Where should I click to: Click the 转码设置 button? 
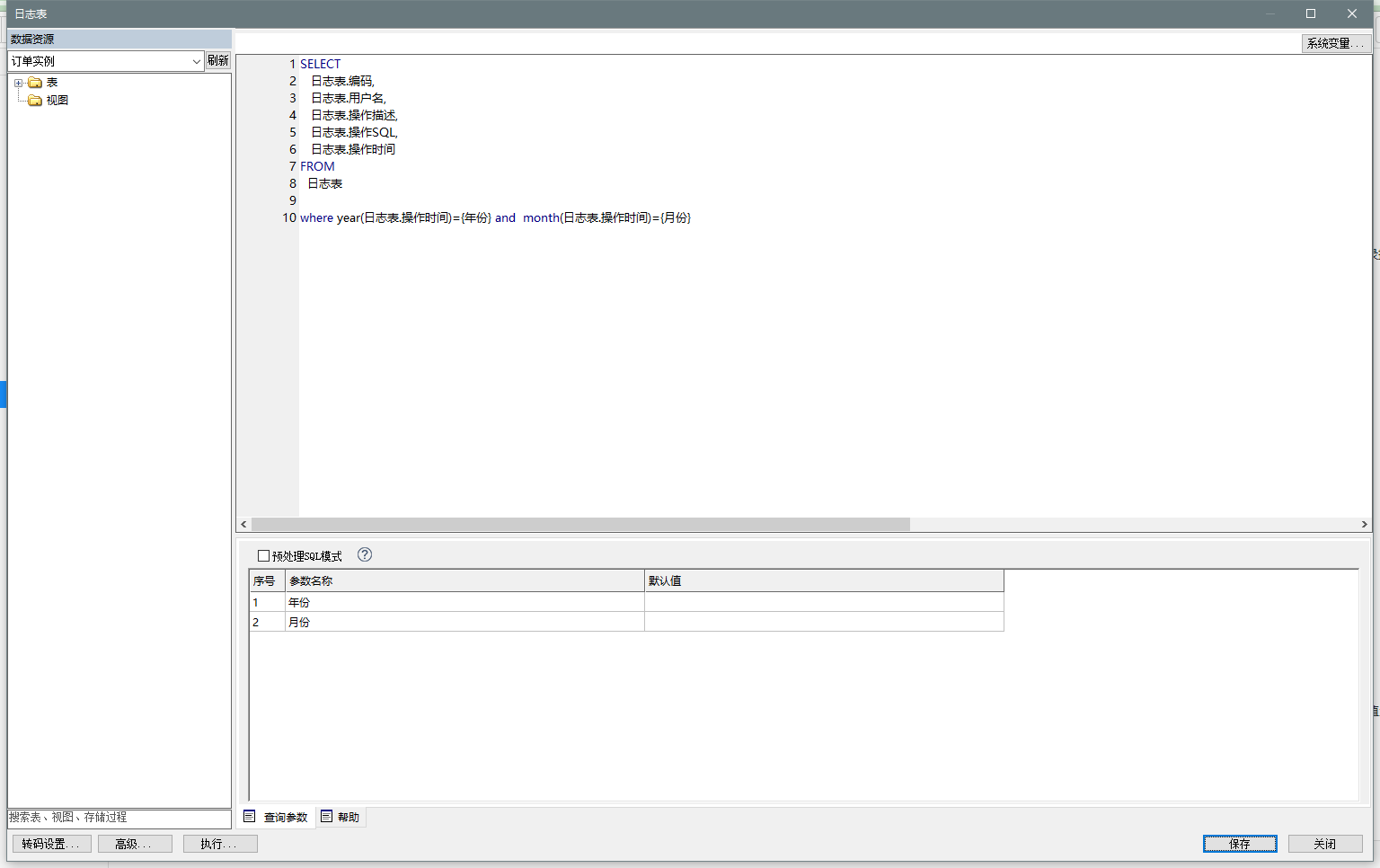click(51, 844)
